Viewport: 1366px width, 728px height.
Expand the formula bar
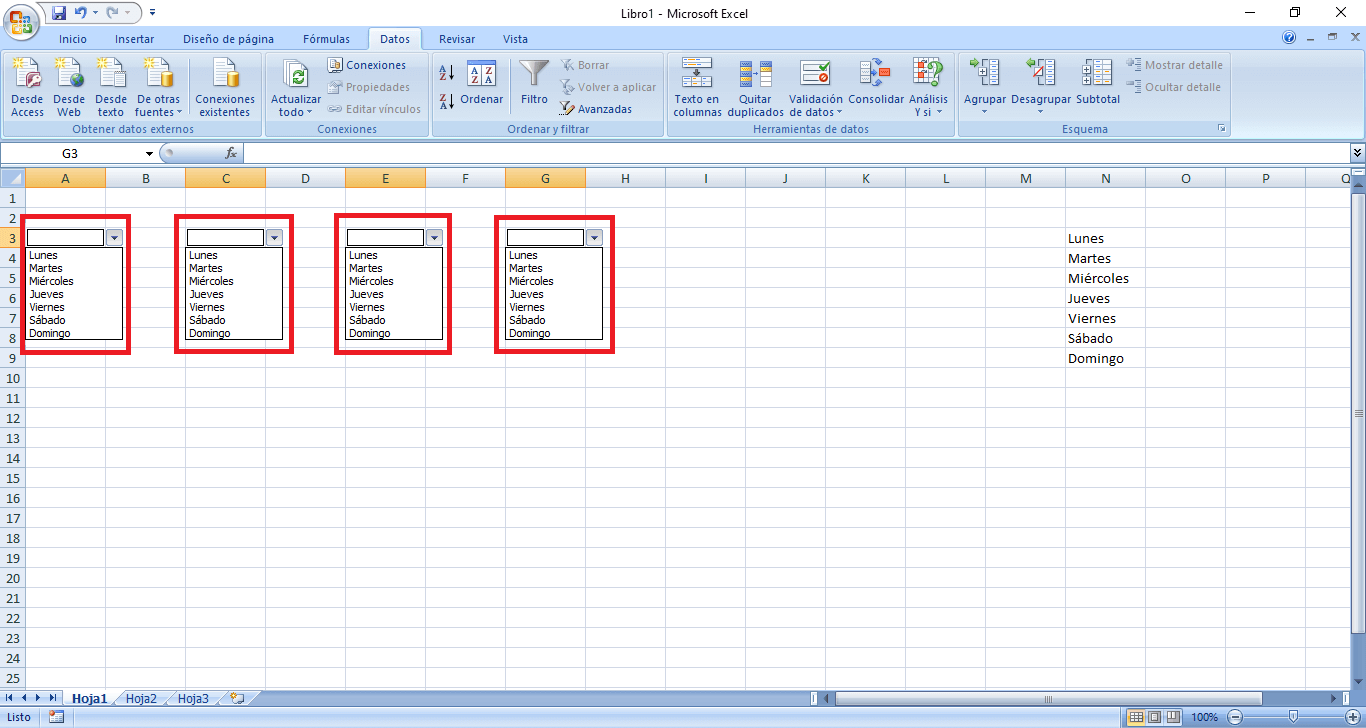pos(1357,154)
